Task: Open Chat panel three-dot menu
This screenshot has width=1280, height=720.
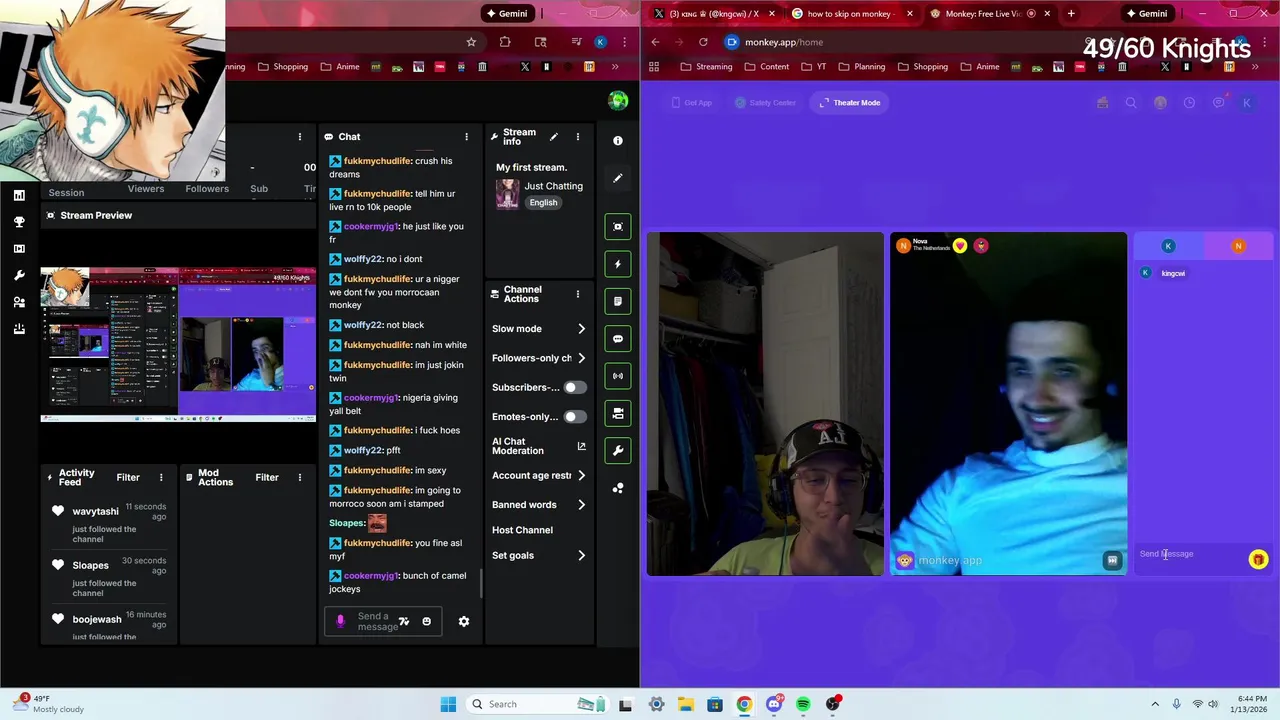Action: [466, 137]
